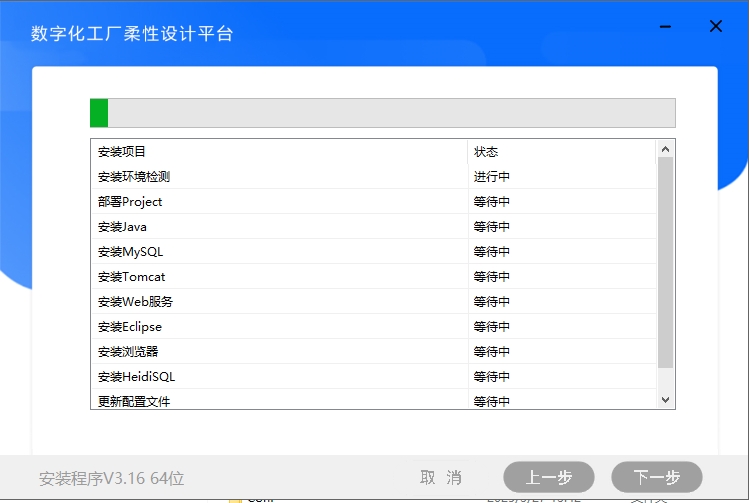Select the 安装HeidiSQL row
This screenshot has width=749, height=503.
374,376
